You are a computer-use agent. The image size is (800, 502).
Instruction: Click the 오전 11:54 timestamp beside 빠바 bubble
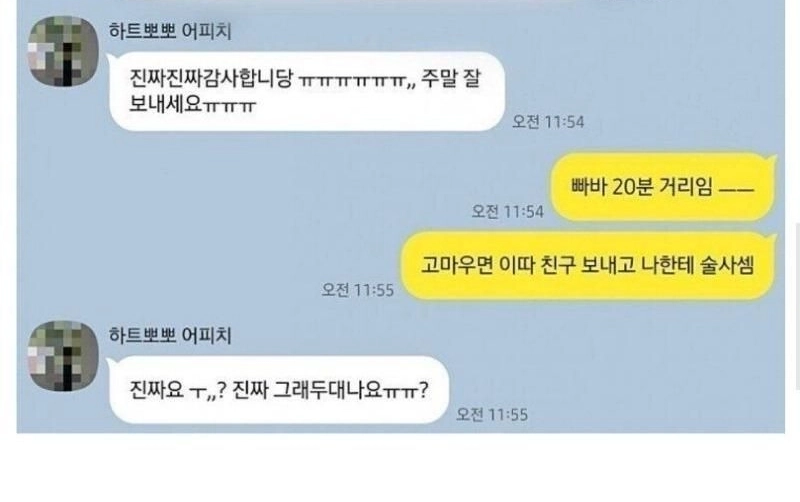508,212
